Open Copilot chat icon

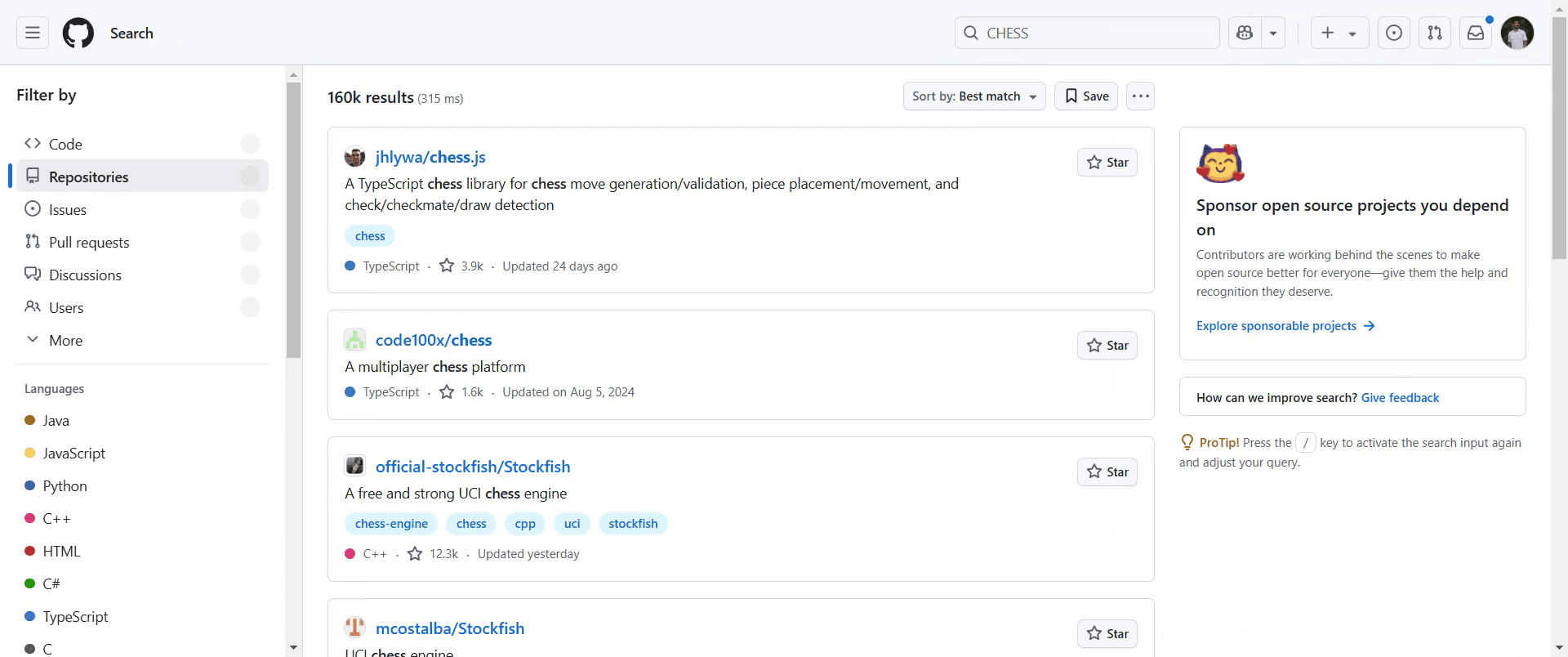1245,33
